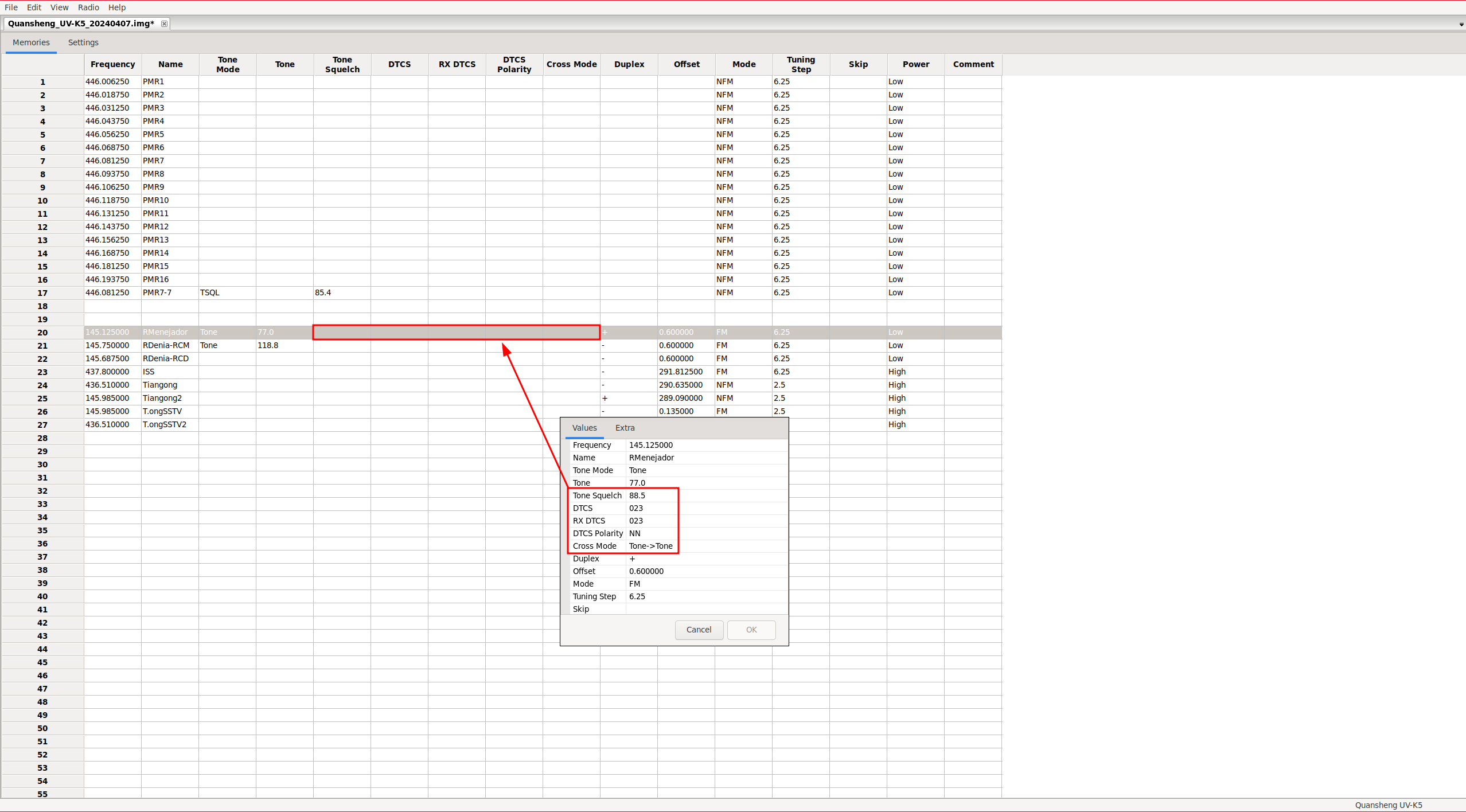Click the Name field RMenejador in dialog
1466x812 pixels.
[652, 458]
